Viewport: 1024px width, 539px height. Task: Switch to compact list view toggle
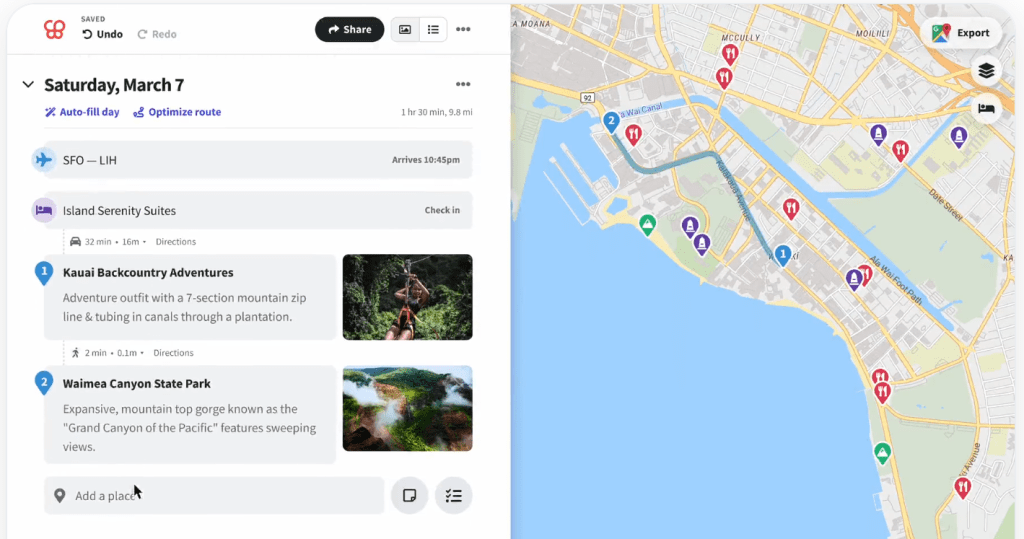433,30
